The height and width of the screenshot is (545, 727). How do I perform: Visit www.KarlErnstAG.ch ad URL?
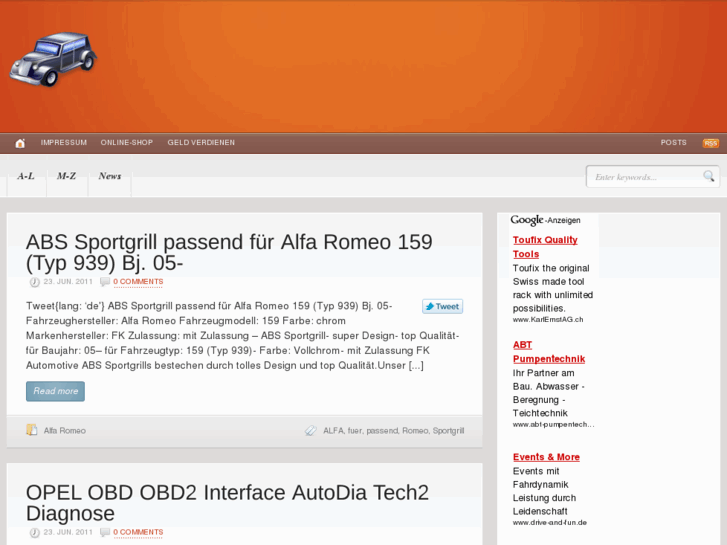tap(548, 319)
